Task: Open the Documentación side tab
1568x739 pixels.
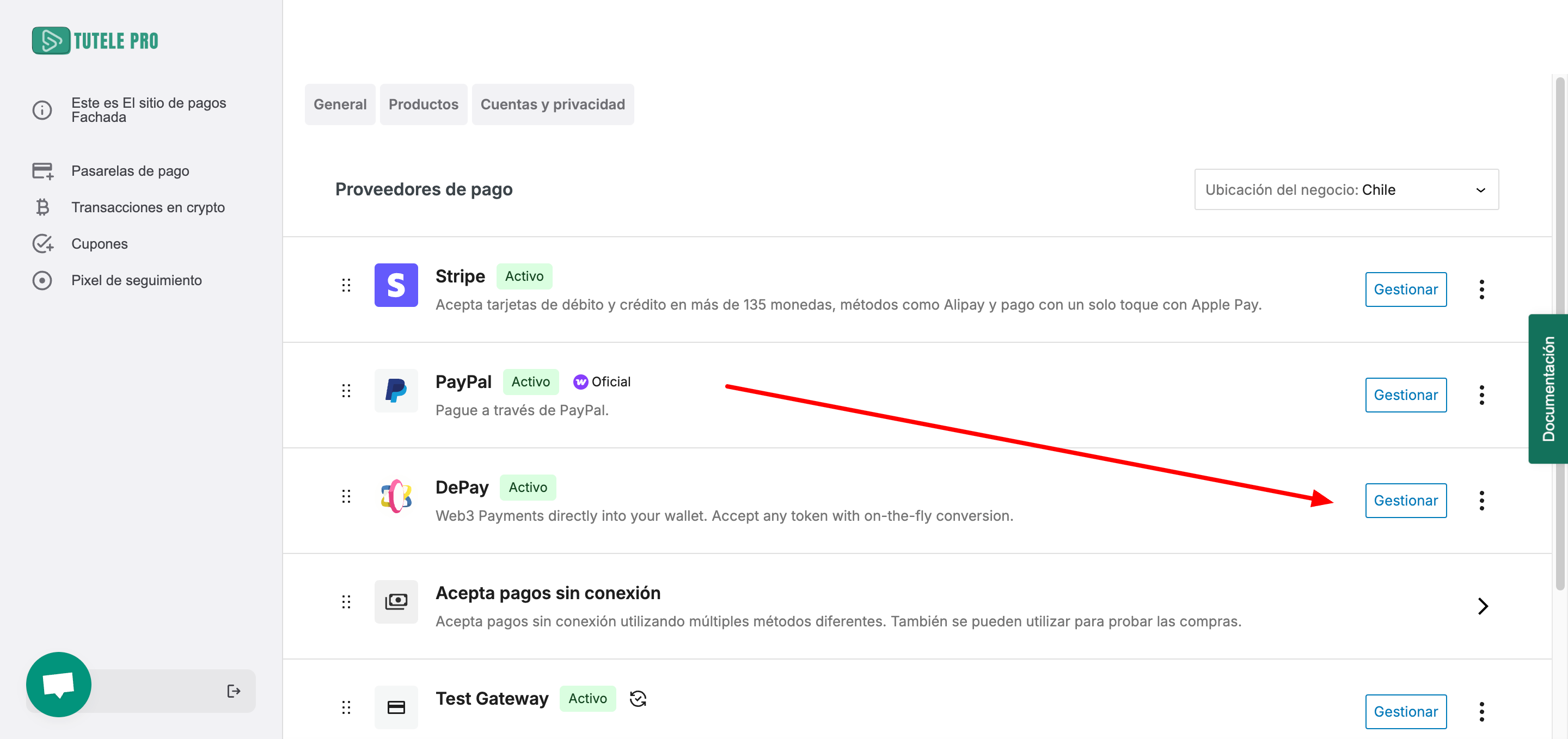Action: [1547, 389]
